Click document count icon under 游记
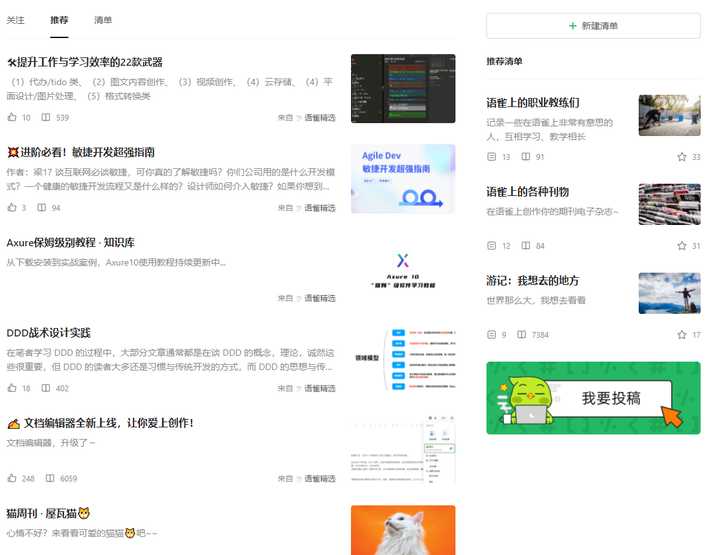Viewport: 720px width, 555px height. (x=491, y=334)
